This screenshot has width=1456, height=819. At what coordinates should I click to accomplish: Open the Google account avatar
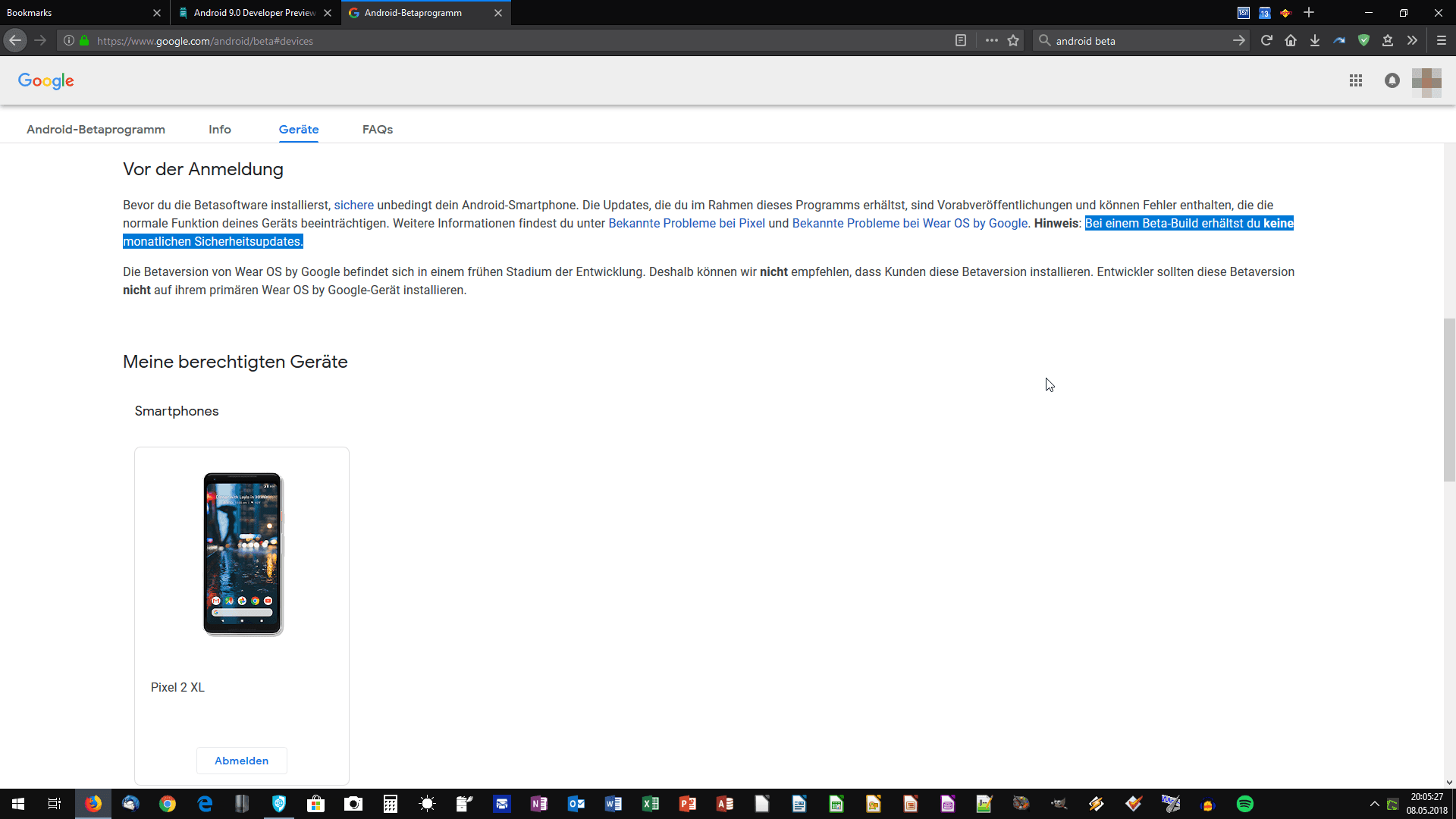click(x=1426, y=81)
